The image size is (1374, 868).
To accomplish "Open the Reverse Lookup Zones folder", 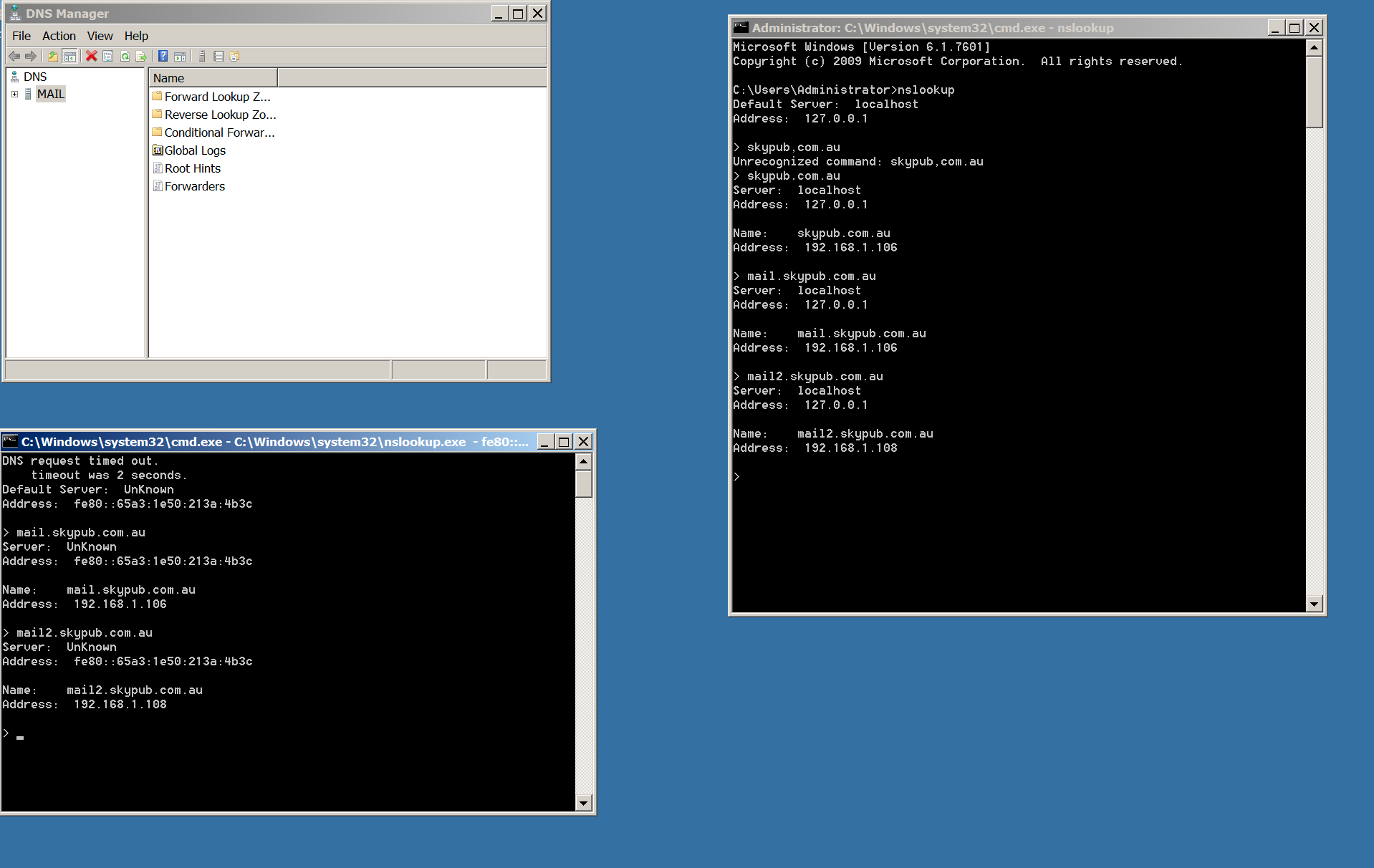I will [219, 114].
